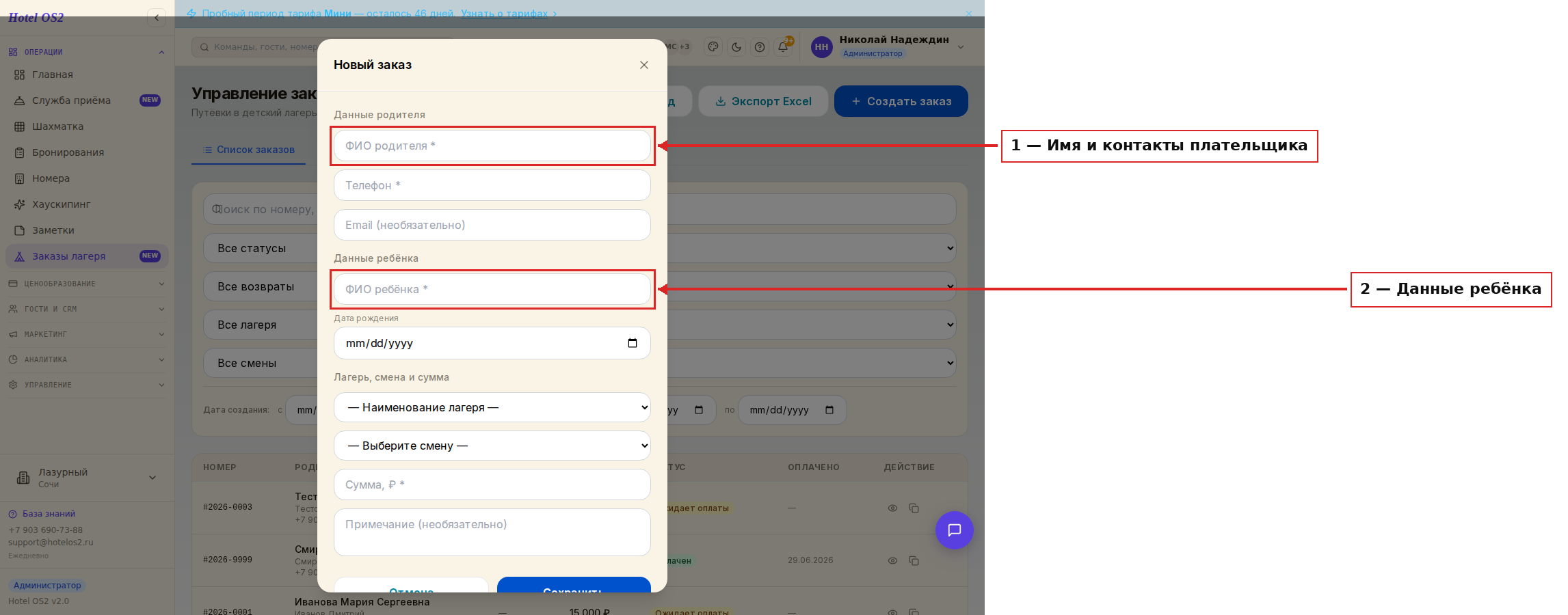This screenshot has width=1568, height=615.
Task: Open the Все статусы filter dropdown
Action: pos(580,248)
